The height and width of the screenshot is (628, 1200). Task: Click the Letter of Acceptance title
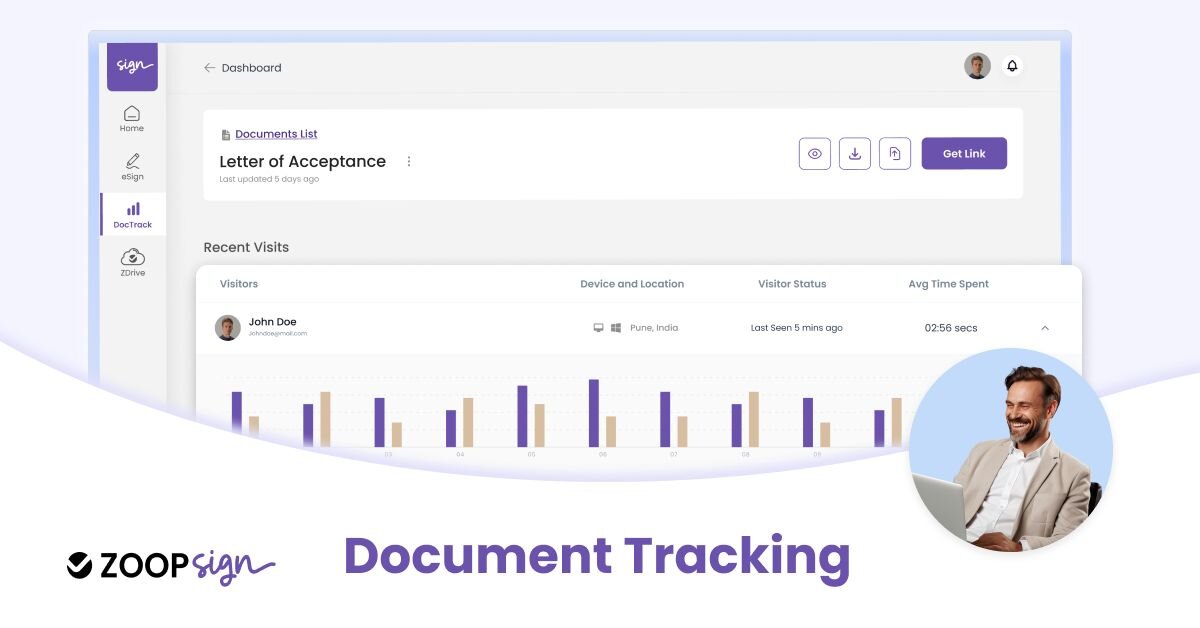click(302, 161)
